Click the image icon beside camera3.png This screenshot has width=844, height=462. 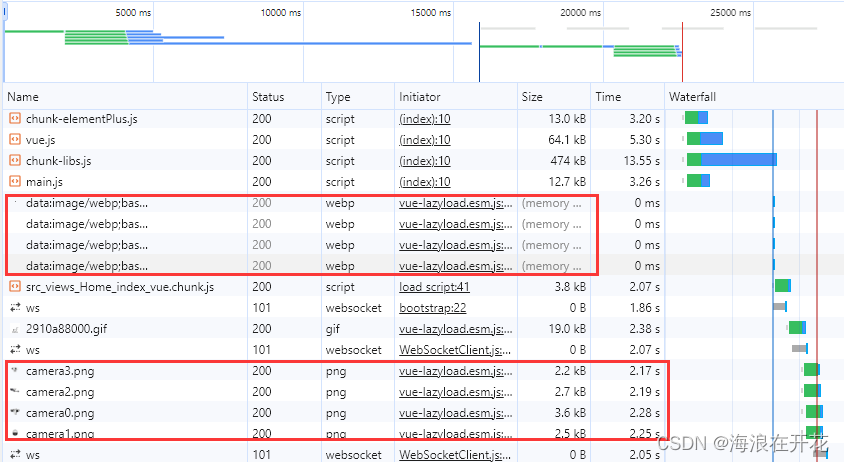point(15,370)
